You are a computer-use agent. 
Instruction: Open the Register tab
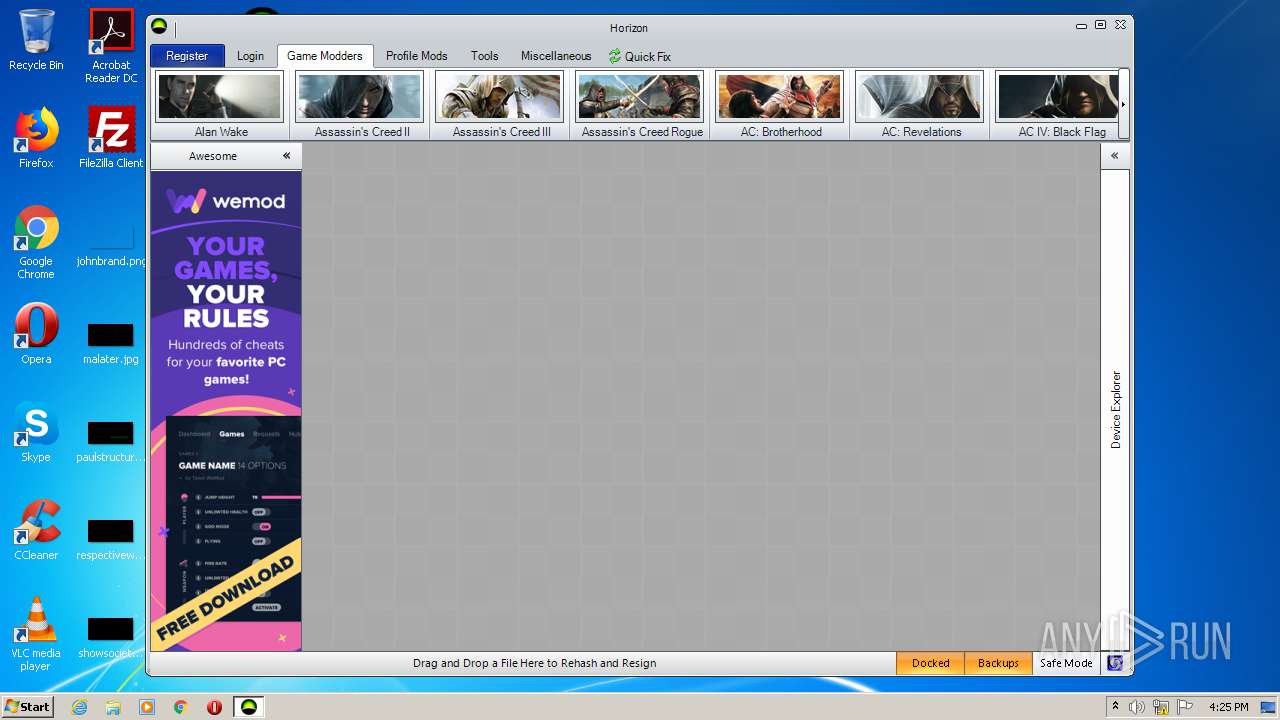(187, 56)
